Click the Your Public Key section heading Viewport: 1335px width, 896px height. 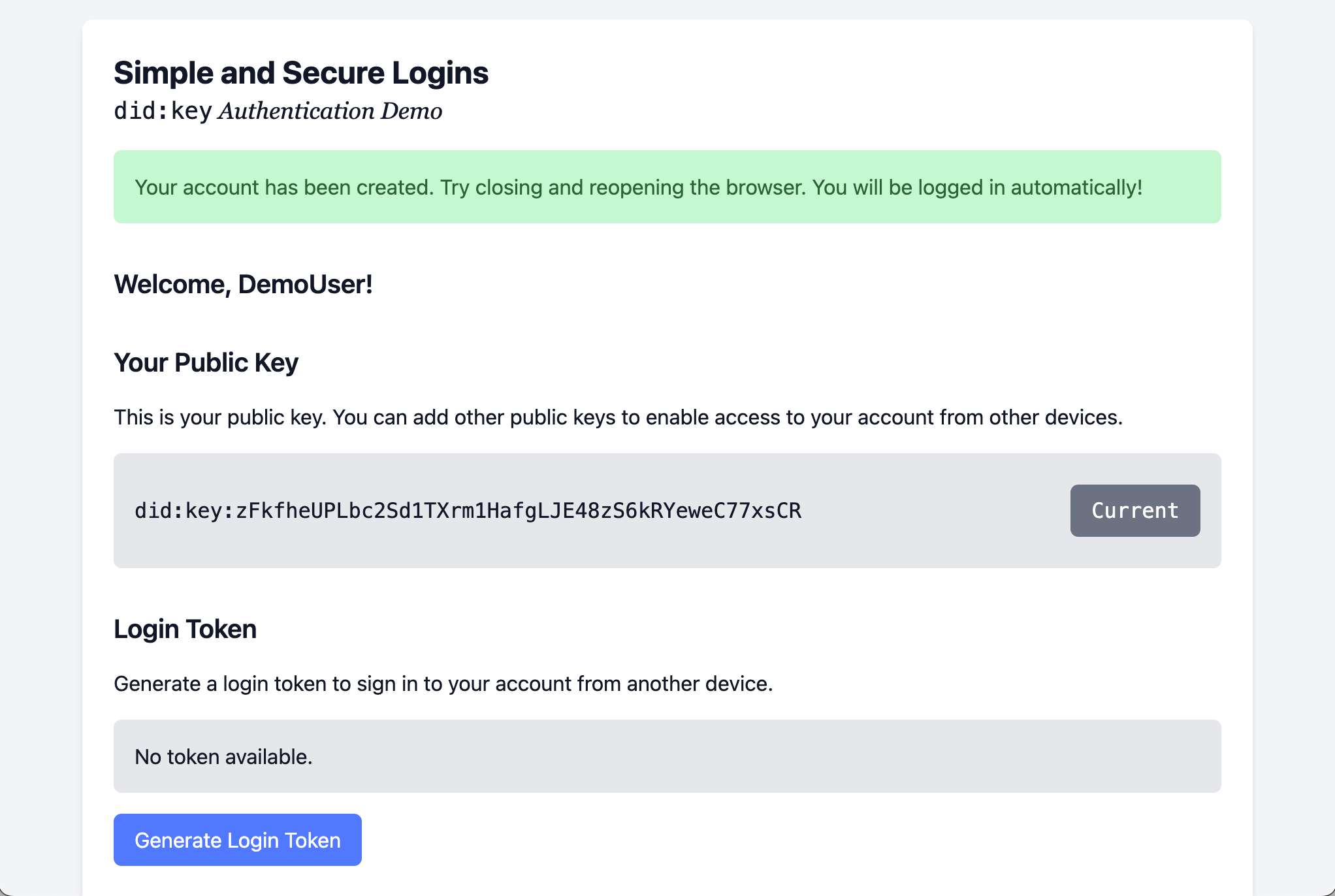tap(206, 362)
